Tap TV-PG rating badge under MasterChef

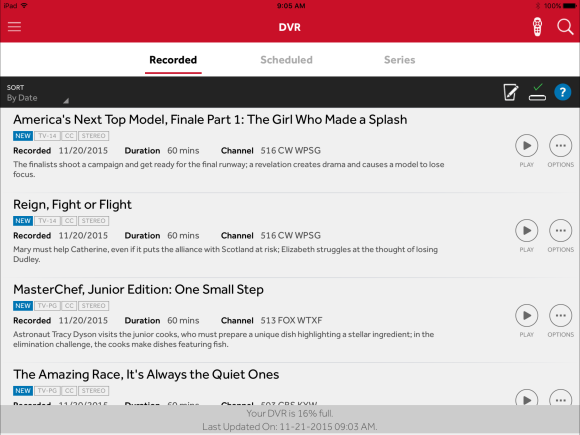click(47, 306)
